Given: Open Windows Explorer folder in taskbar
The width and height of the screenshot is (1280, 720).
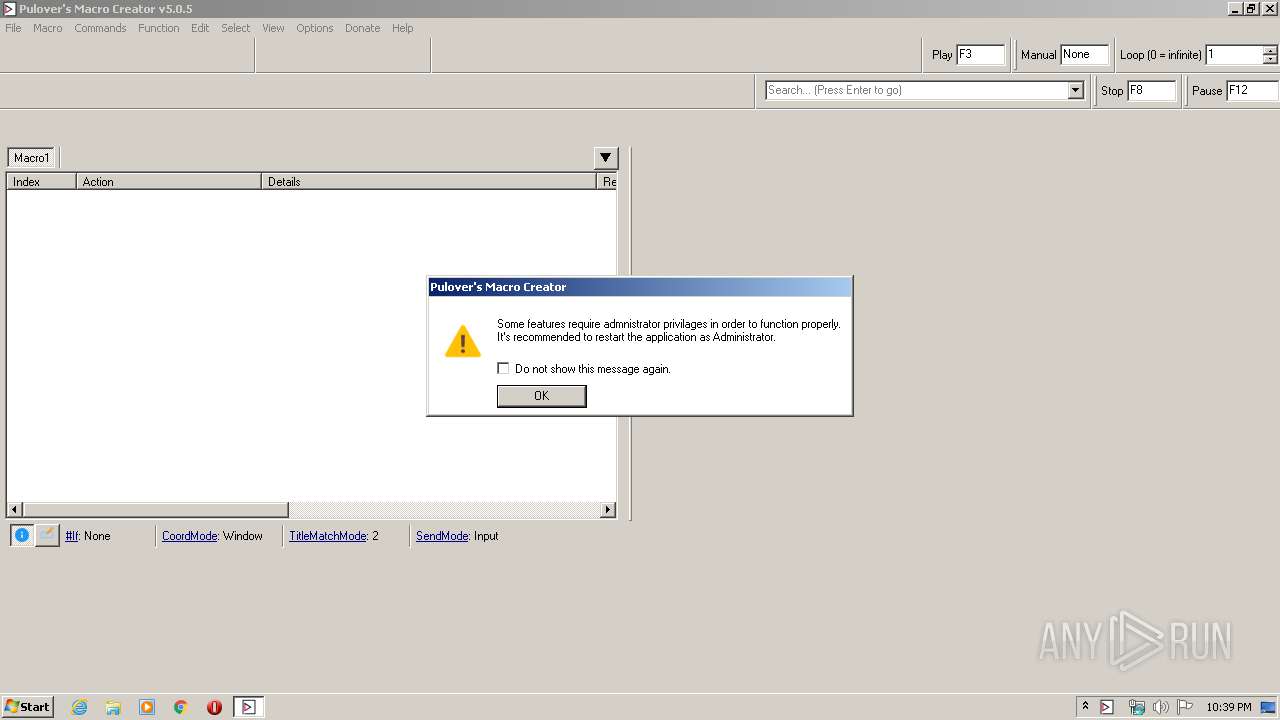Looking at the screenshot, I should point(113,707).
